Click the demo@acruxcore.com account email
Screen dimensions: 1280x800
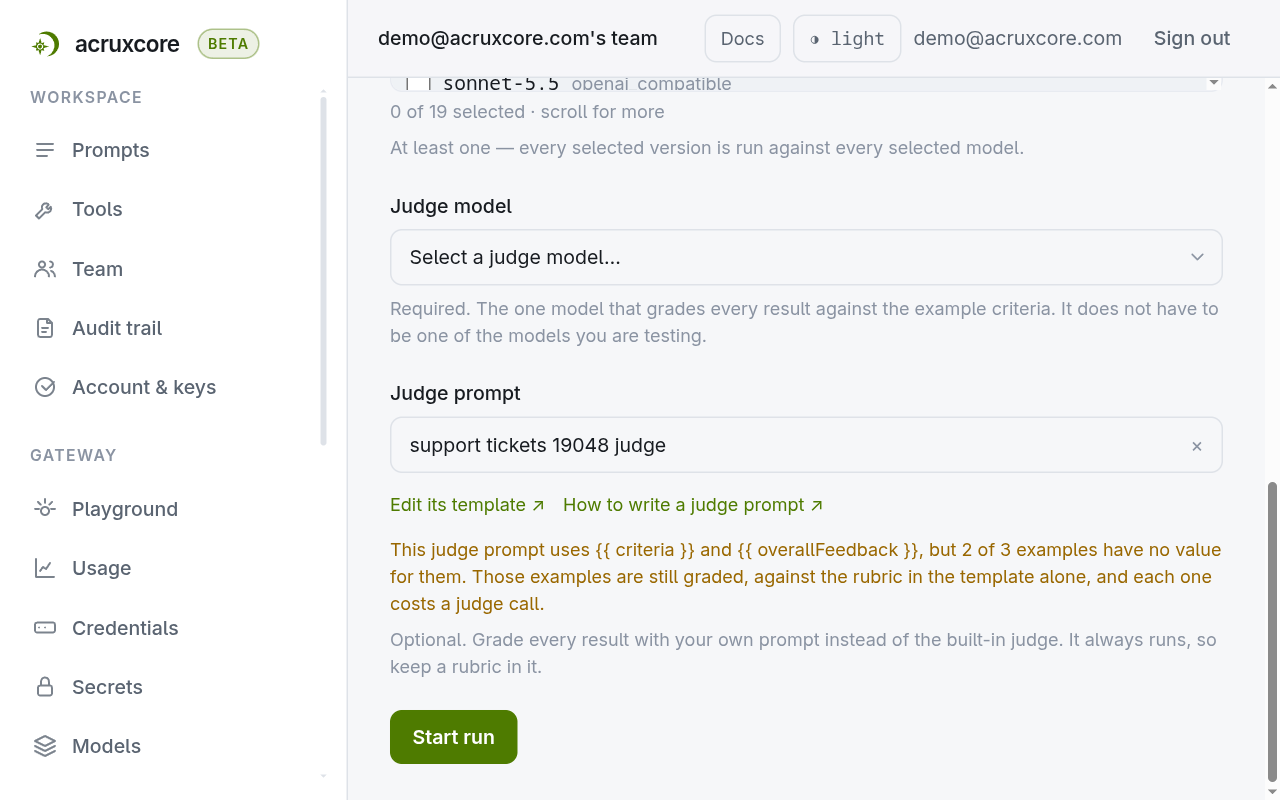[x=1017, y=39]
